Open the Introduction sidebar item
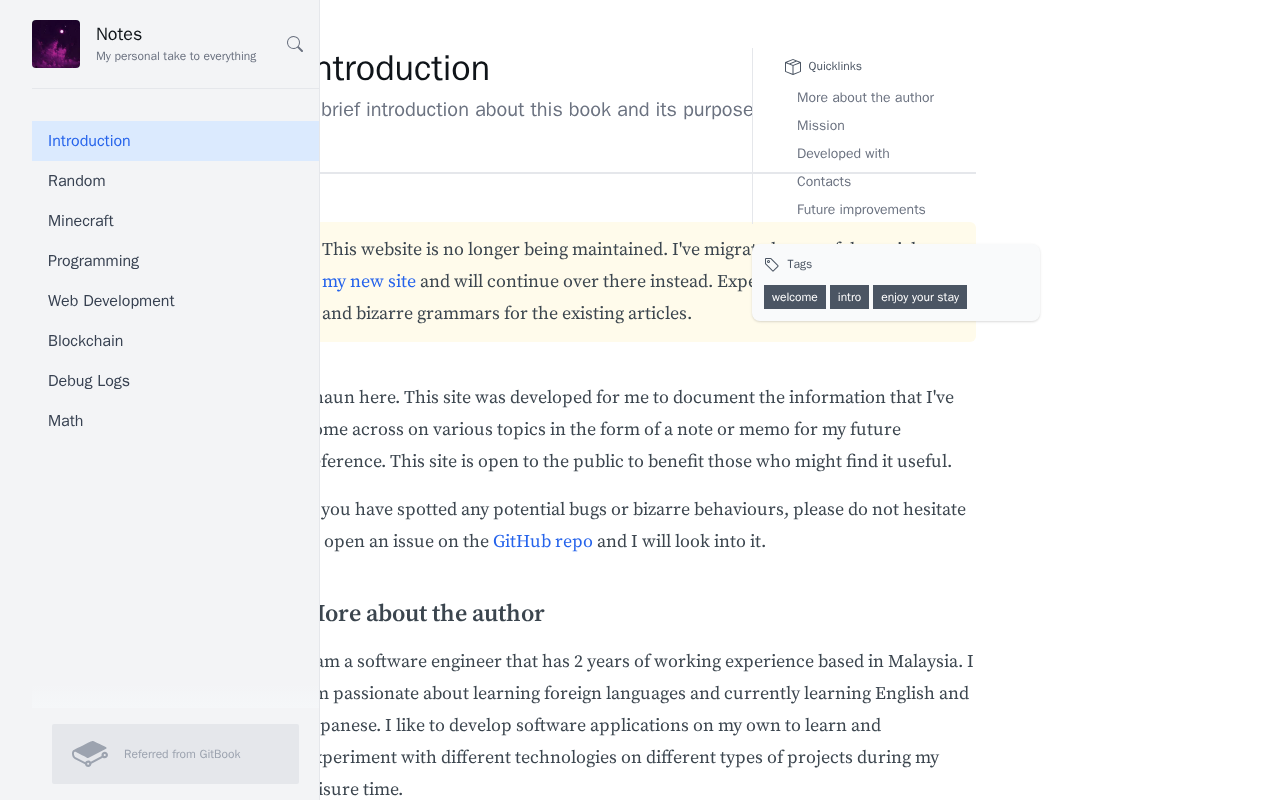1280x800 pixels. [89, 141]
